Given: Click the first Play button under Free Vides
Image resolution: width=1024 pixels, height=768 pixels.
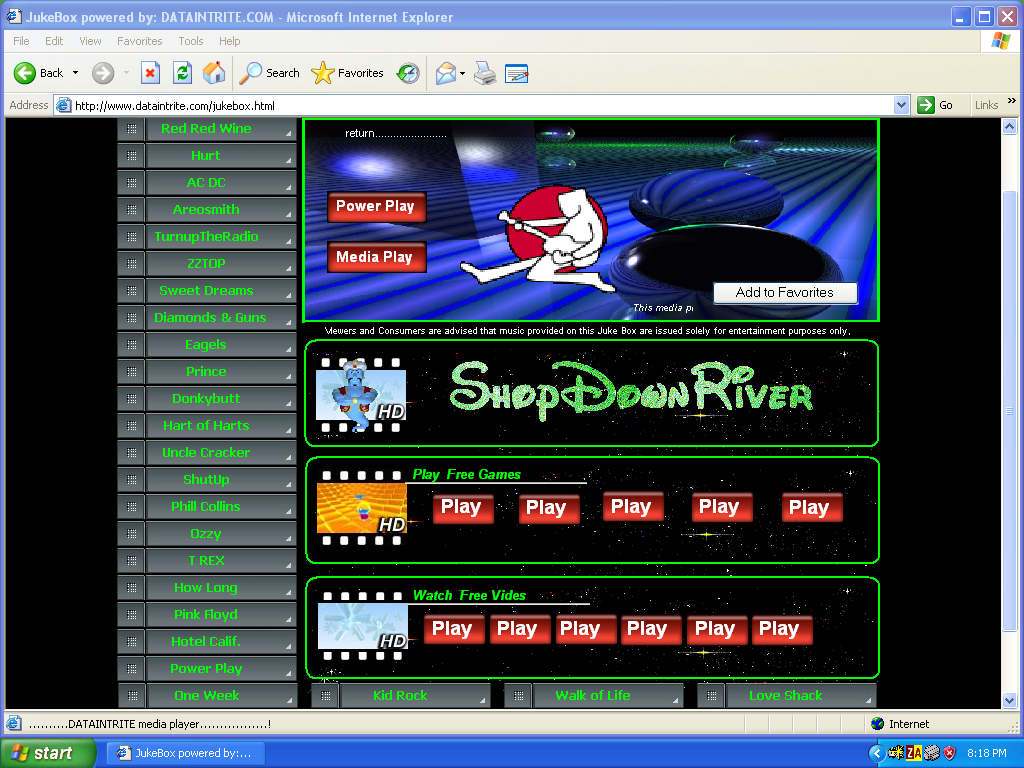Looking at the screenshot, I should (453, 630).
